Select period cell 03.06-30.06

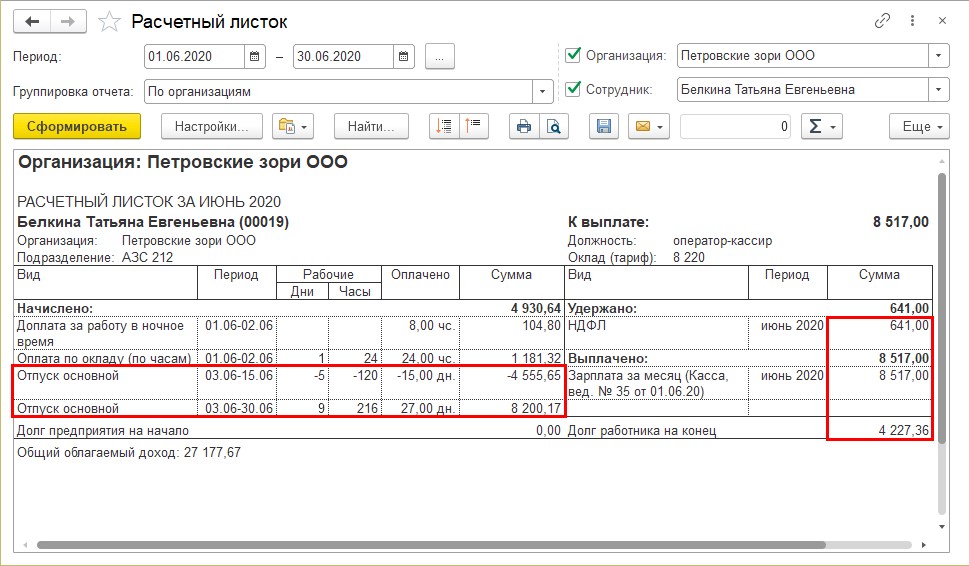(239, 408)
